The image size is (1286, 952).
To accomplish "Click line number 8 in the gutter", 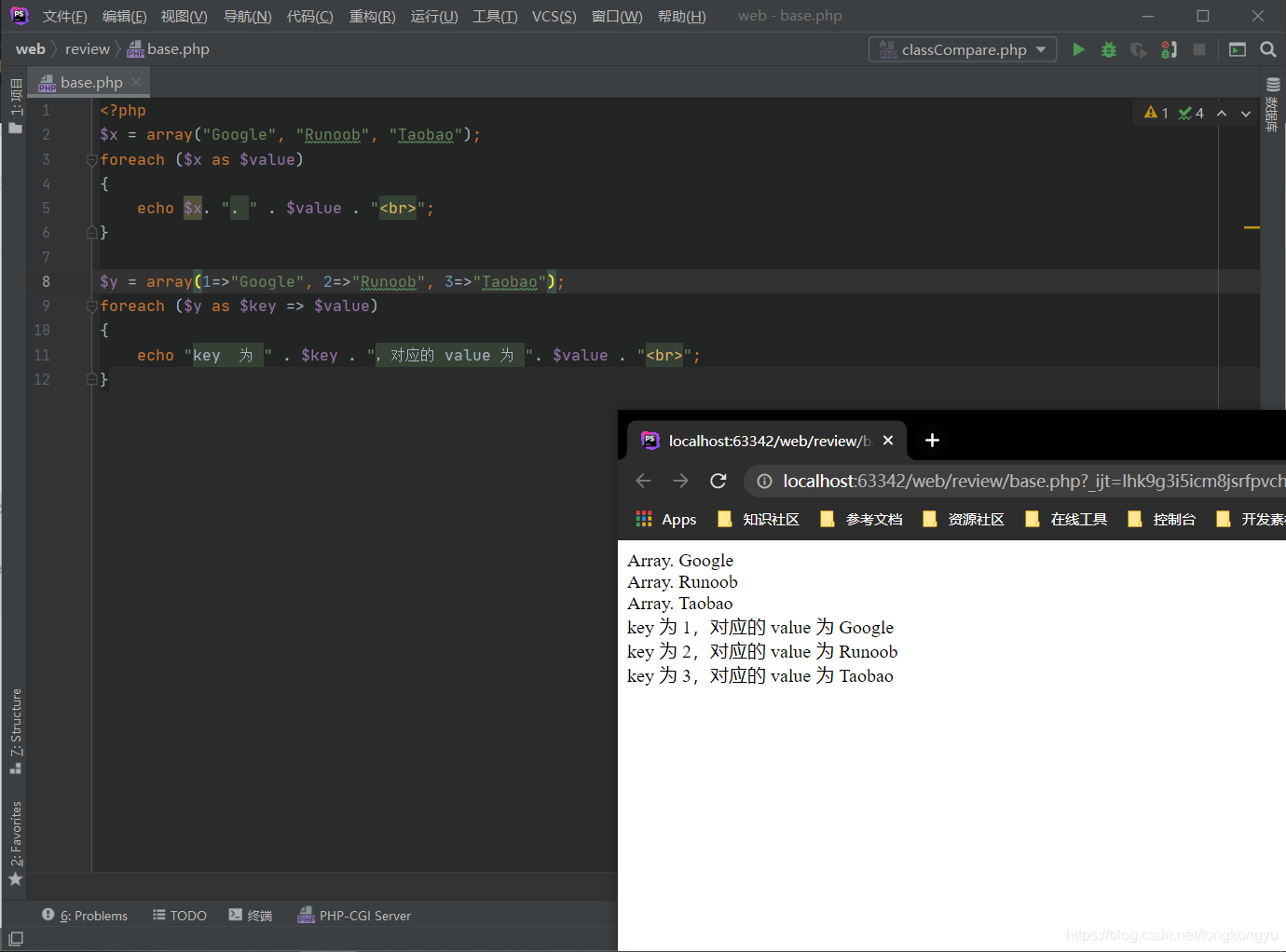I will point(46,281).
